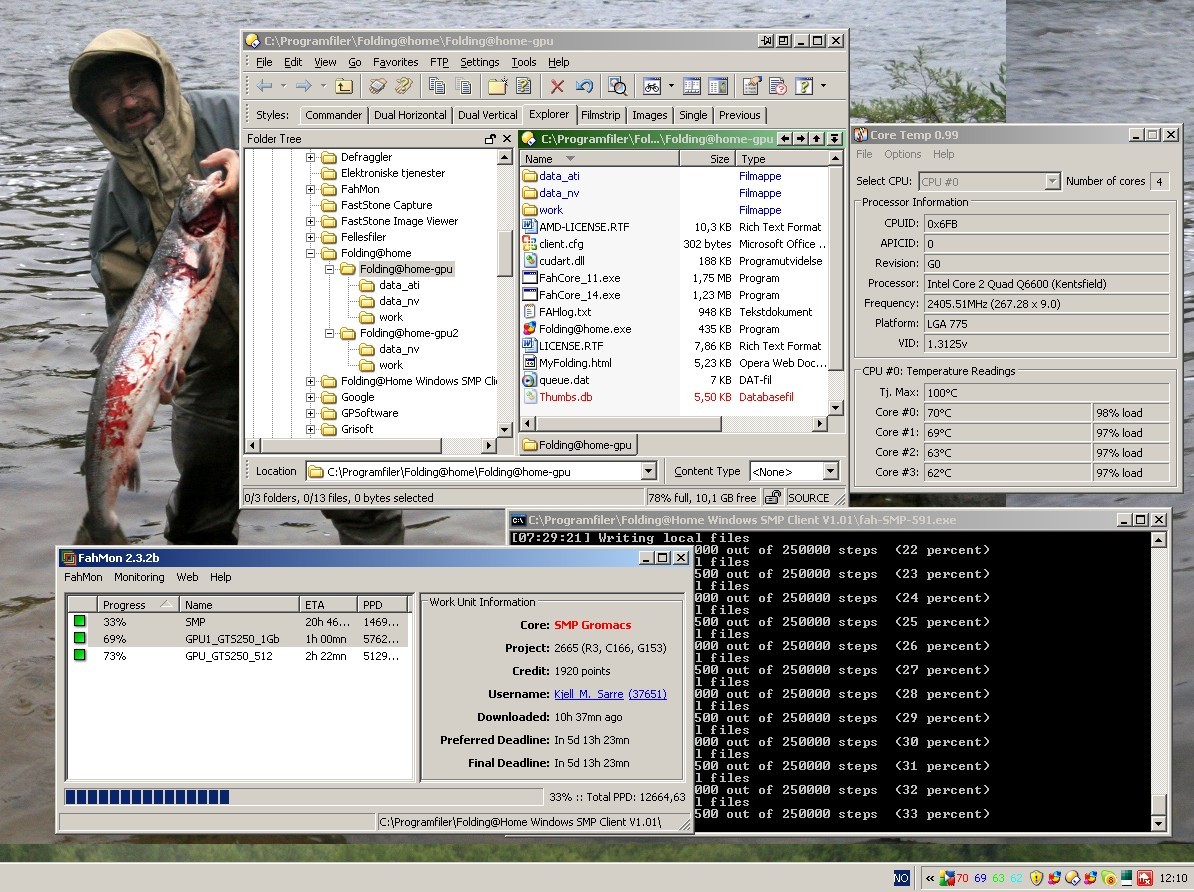Image resolution: width=1194 pixels, height=892 pixels.
Task: Expand the FahMon folder in tree
Action: click(311, 189)
